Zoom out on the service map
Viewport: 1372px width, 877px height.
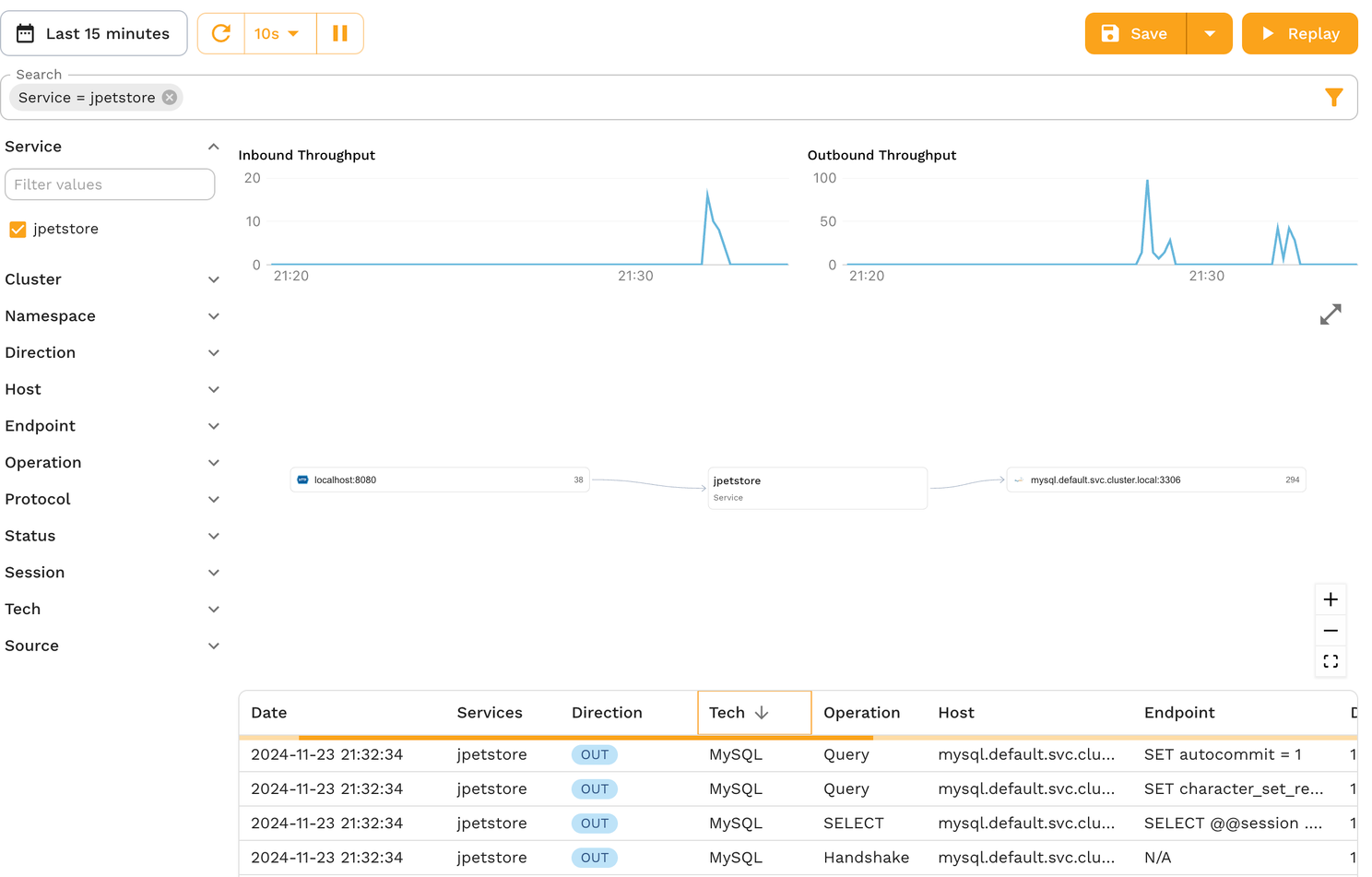click(1330, 631)
